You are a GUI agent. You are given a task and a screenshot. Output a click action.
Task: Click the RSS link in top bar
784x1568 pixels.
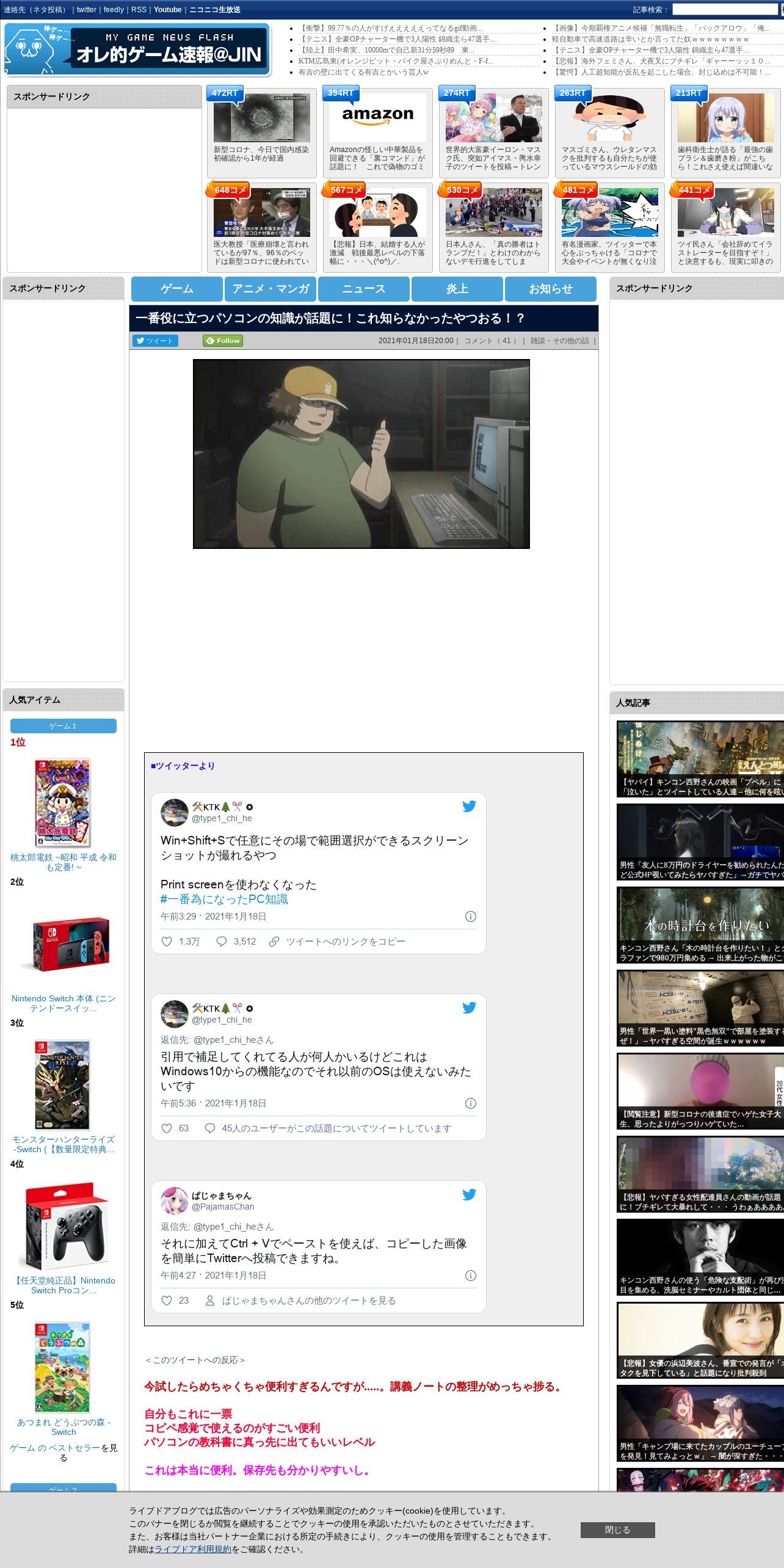point(139,10)
